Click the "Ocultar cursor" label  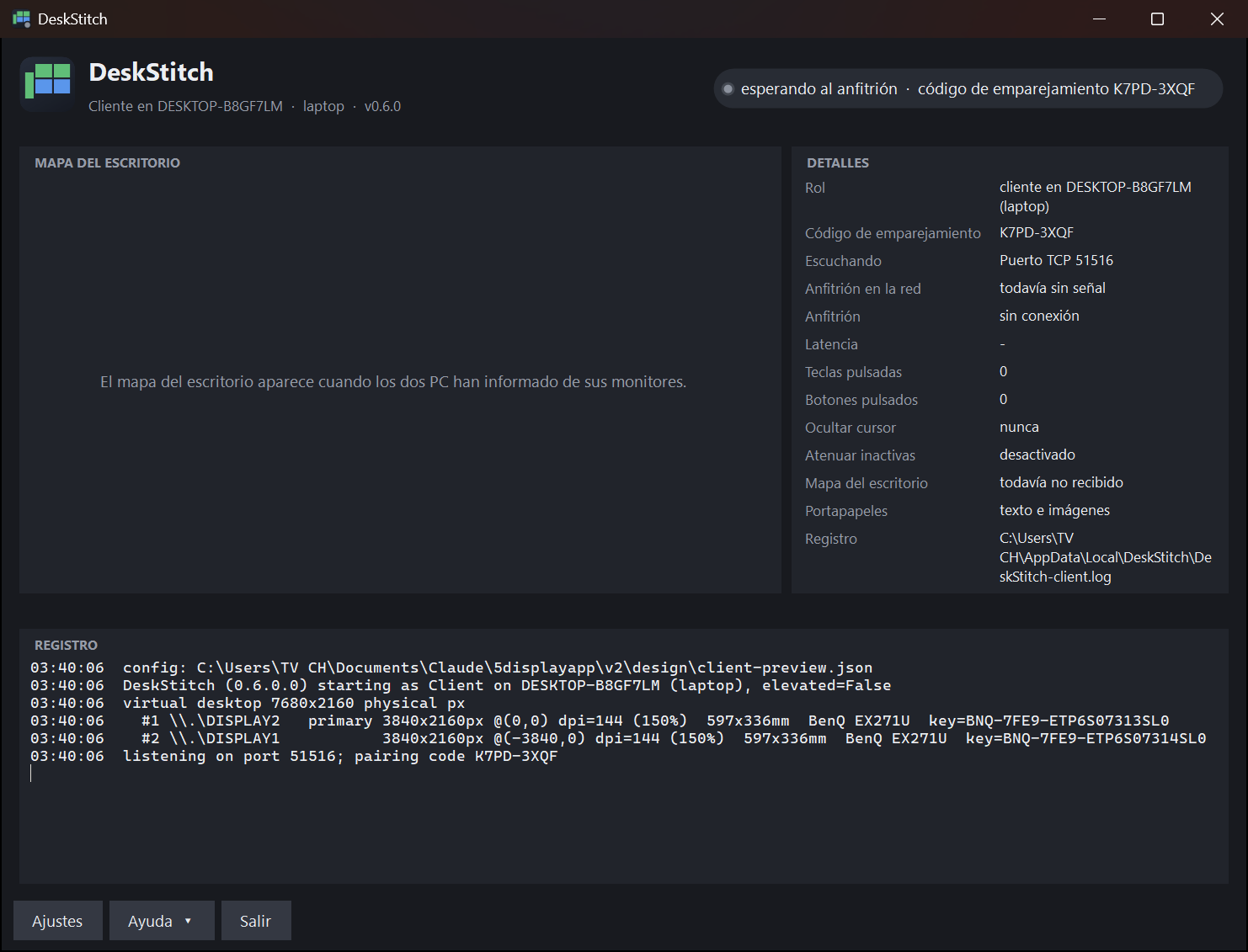point(851,428)
